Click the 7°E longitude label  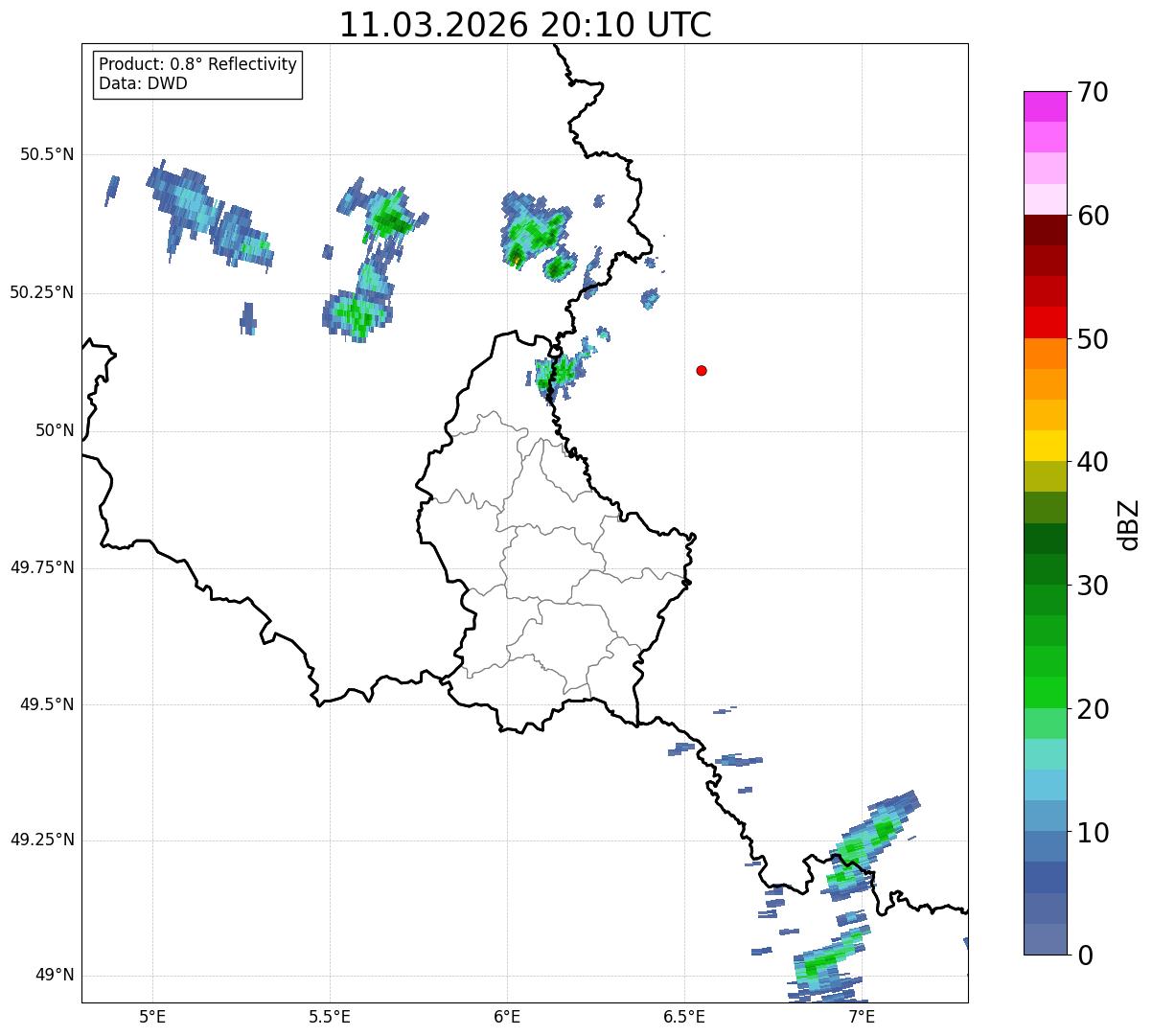[x=862, y=1016]
